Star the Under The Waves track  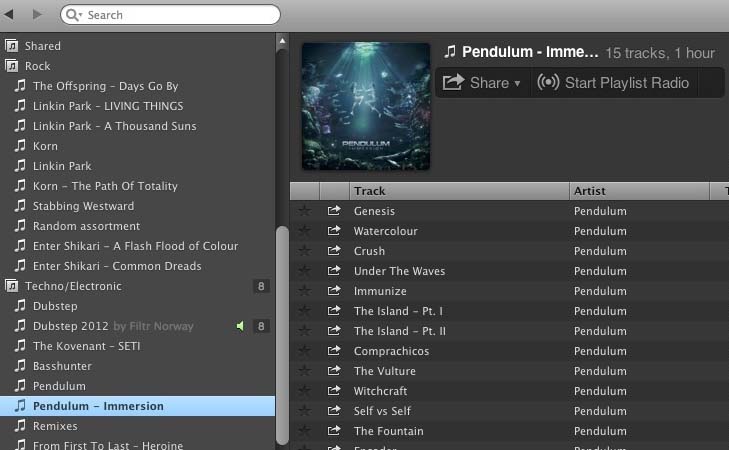305,271
